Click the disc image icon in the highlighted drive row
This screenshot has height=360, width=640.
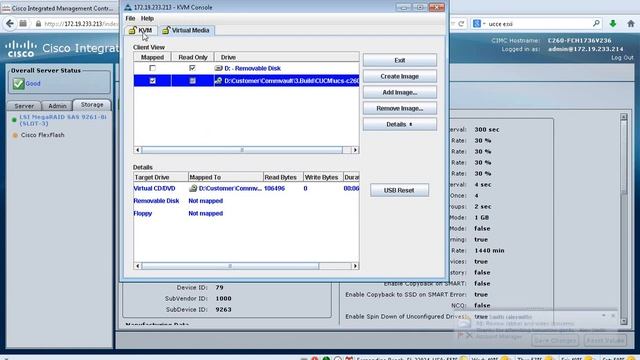[218, 81]
